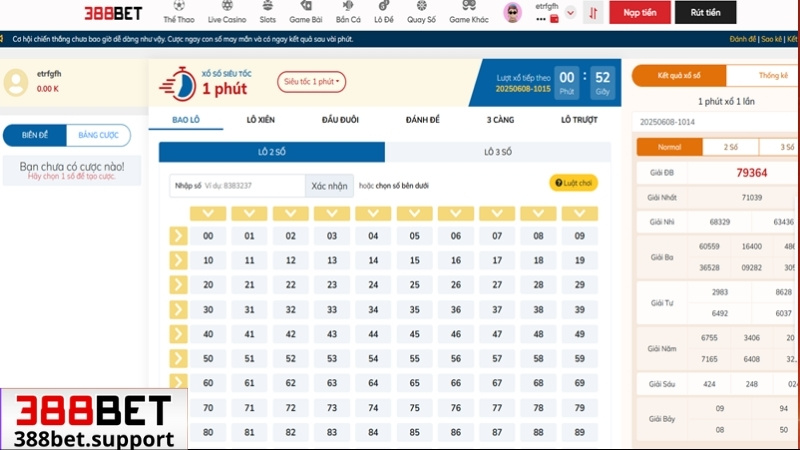Screen dimensions: 800x450
Task: Click the Xác nhận confirm button
Action: click(329, 186)
